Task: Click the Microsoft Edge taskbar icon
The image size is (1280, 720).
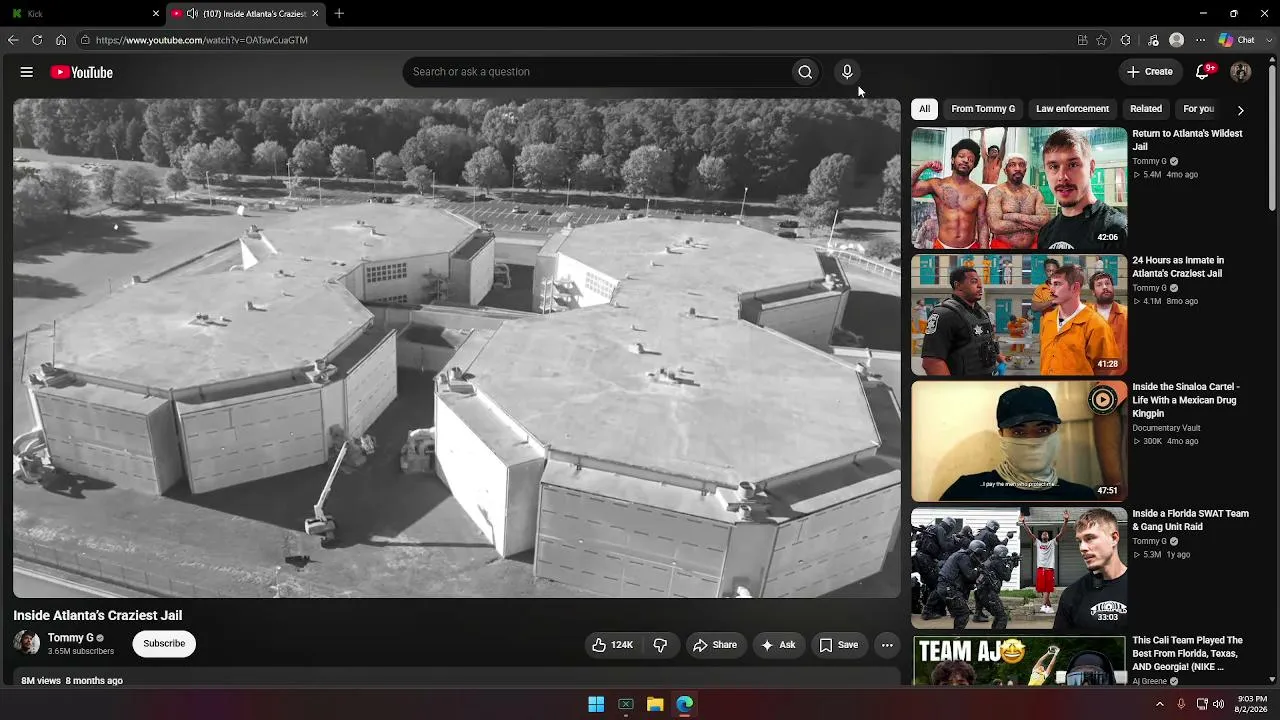Action: click(x=684, y=705)
